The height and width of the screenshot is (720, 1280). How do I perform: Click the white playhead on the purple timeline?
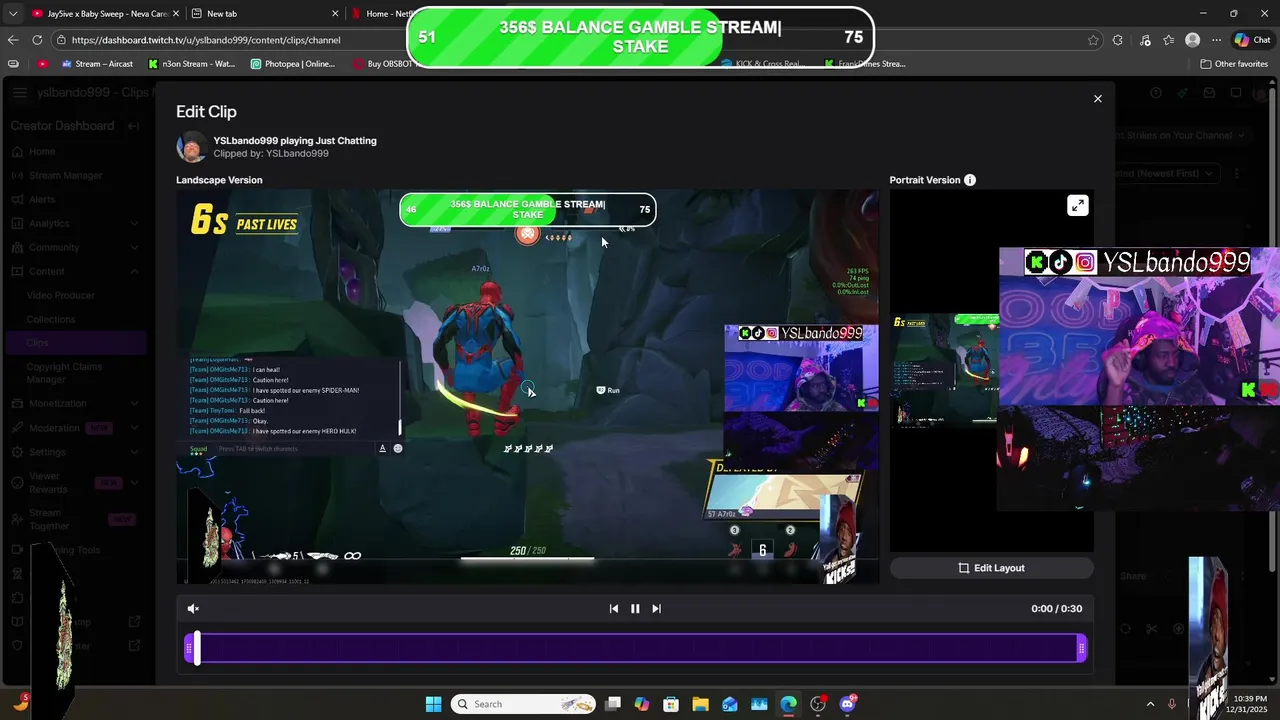[197, 648]
